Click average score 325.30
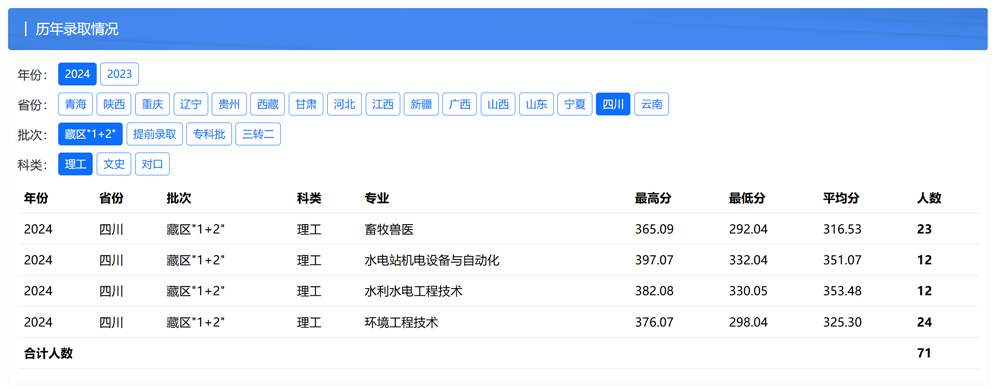 [x=842, y=323]
